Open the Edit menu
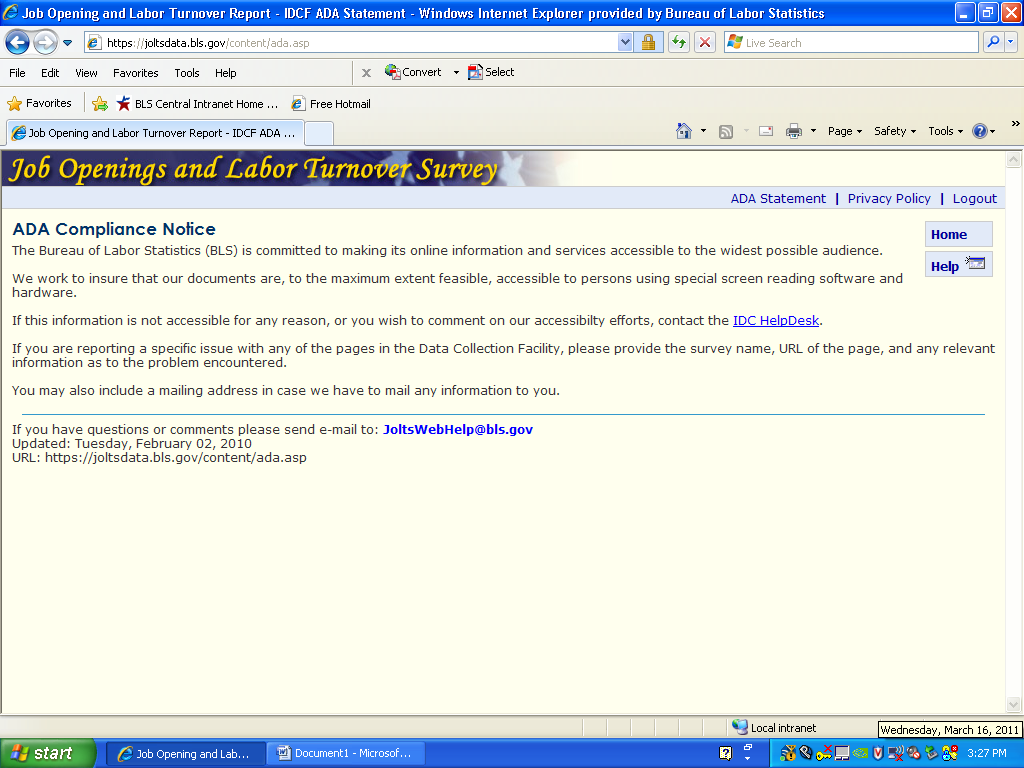Viewport: 1024px width, 768px height. coord(50,73)
